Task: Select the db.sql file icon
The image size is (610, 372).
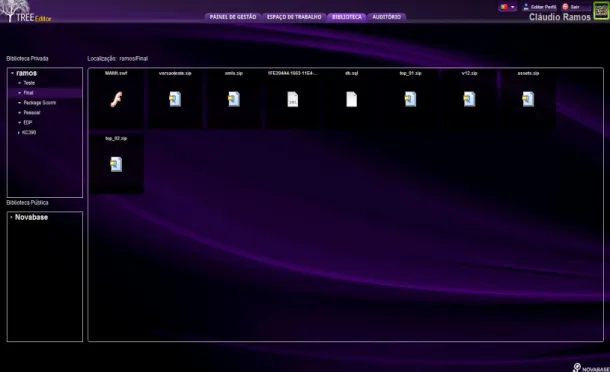Action: [352, 99]
